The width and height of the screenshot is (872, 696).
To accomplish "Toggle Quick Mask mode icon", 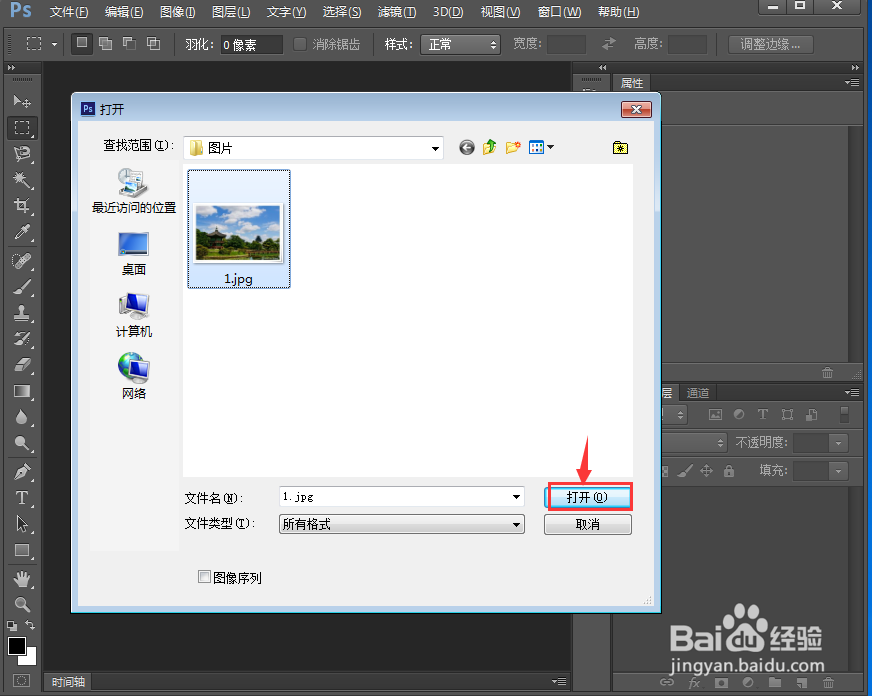I will tap(22, 680).
